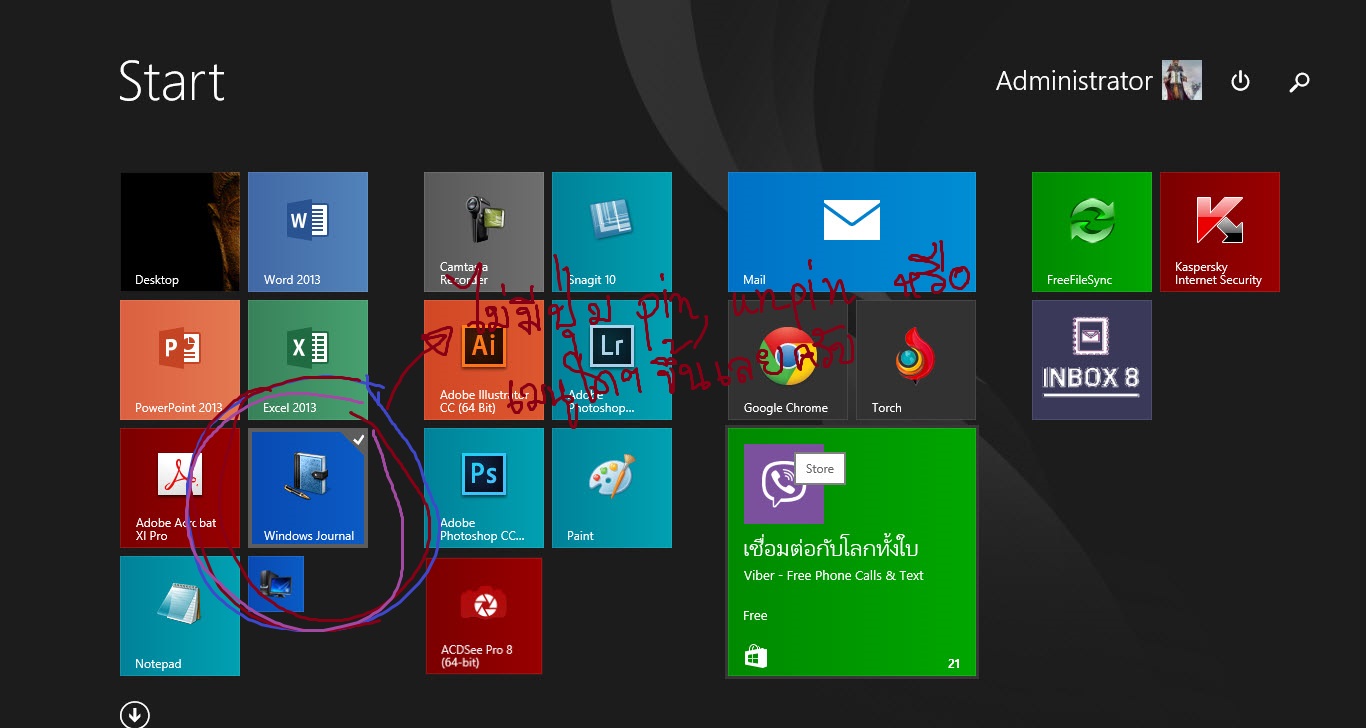Screen dimensions: 1366x728
Task: Click the Administrator profile picture
Action: [1182, 80]
